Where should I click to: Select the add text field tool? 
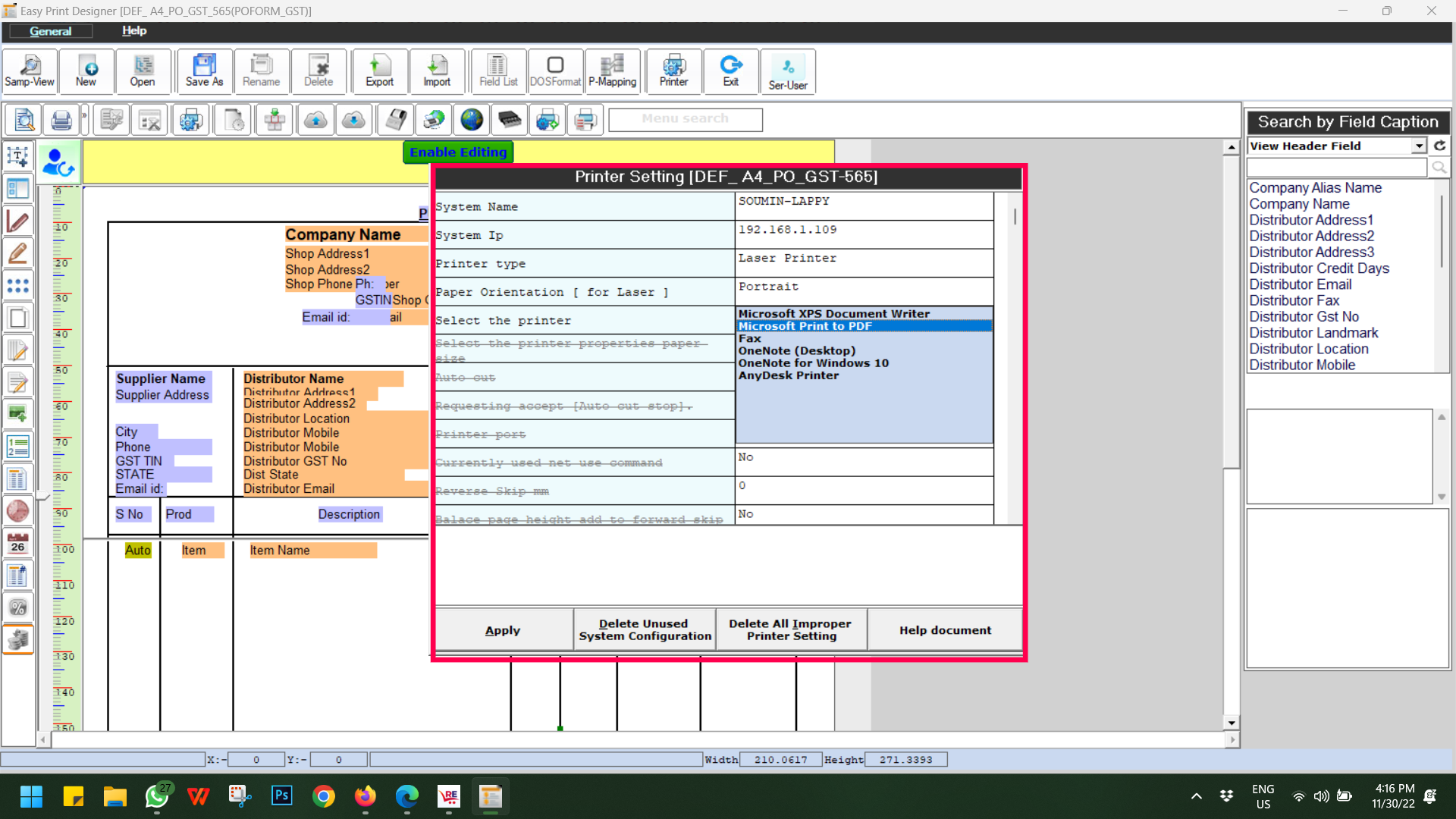pos(18,157)
